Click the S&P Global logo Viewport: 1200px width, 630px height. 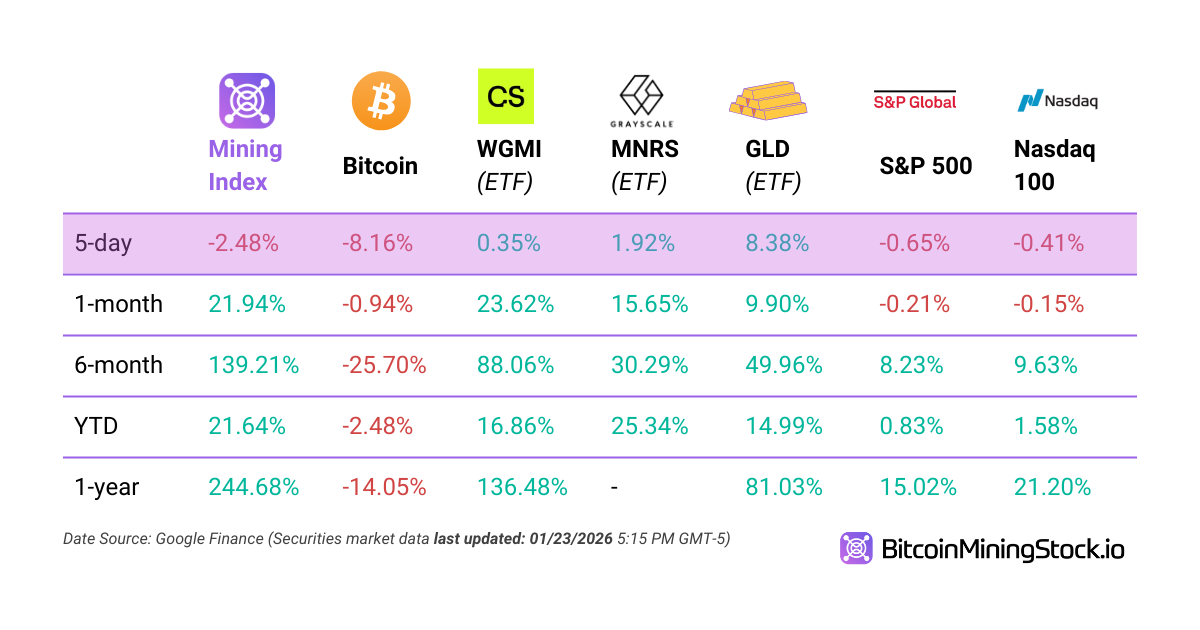click(x=915, y=100)
